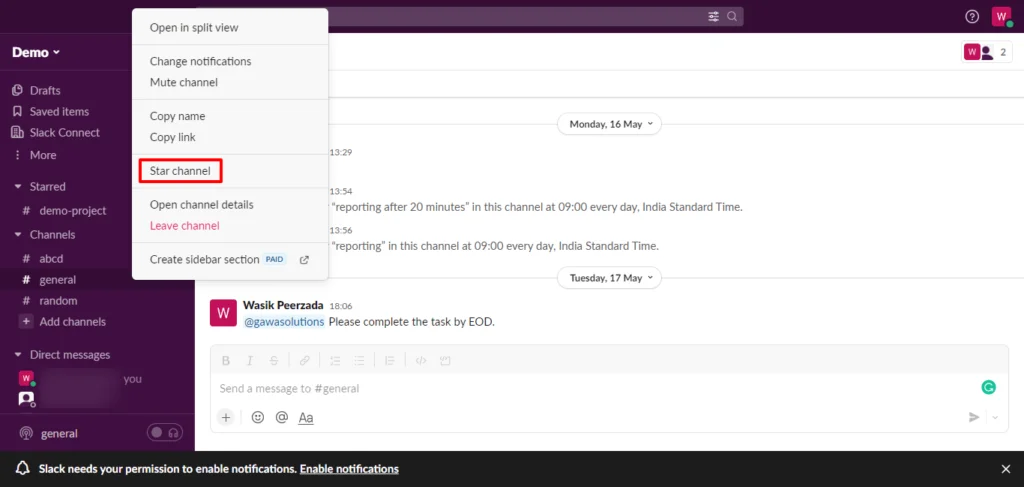Viewport: 1024px width, 487px height.
Task: Apply italic formatting in composer
Action: click(249, 360)
